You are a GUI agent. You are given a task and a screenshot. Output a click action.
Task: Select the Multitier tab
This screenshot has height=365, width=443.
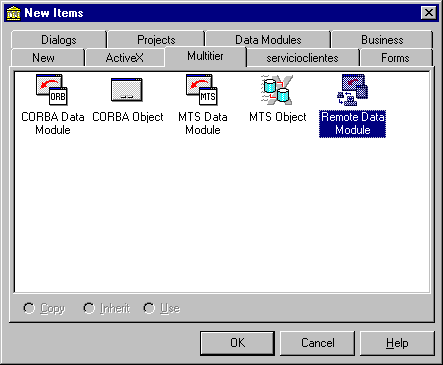205,56
